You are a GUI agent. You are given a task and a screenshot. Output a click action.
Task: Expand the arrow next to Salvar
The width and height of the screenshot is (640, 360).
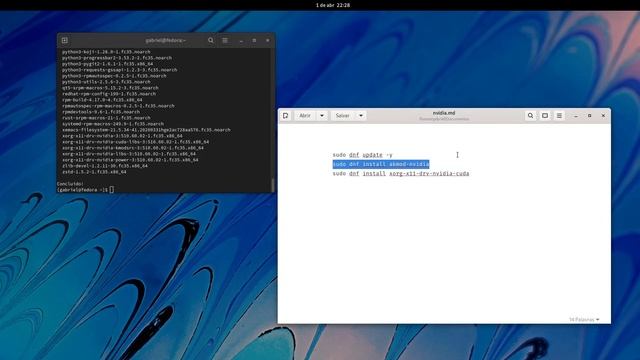coord(361,116)
